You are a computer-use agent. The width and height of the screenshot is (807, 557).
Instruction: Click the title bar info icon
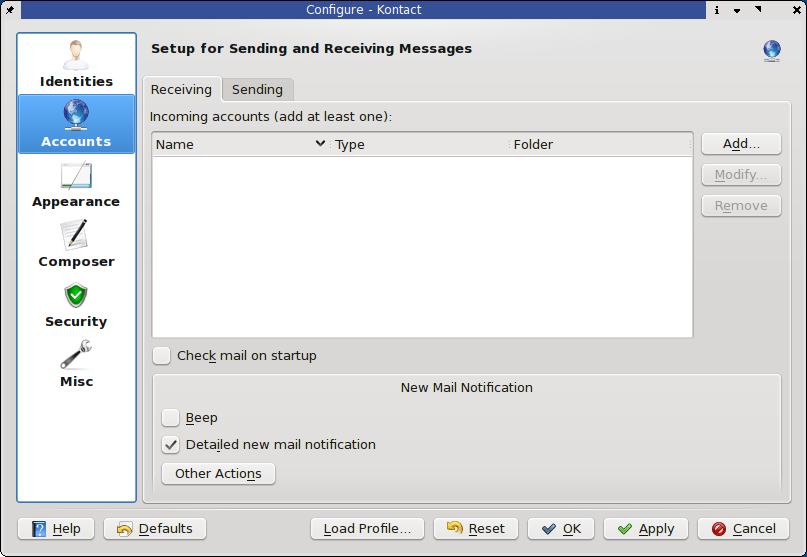point(717,10)
